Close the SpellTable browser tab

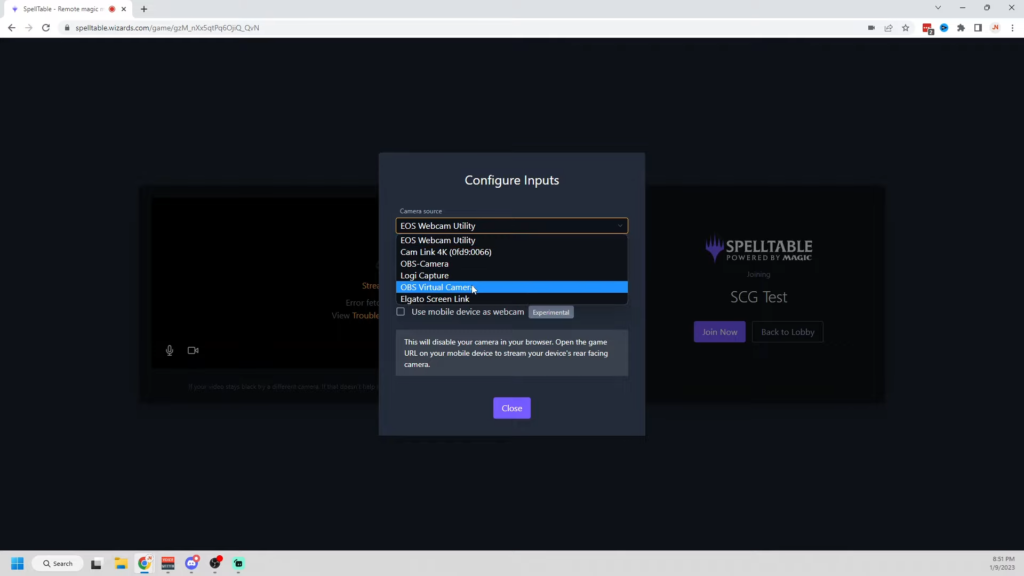click(123, 9)
